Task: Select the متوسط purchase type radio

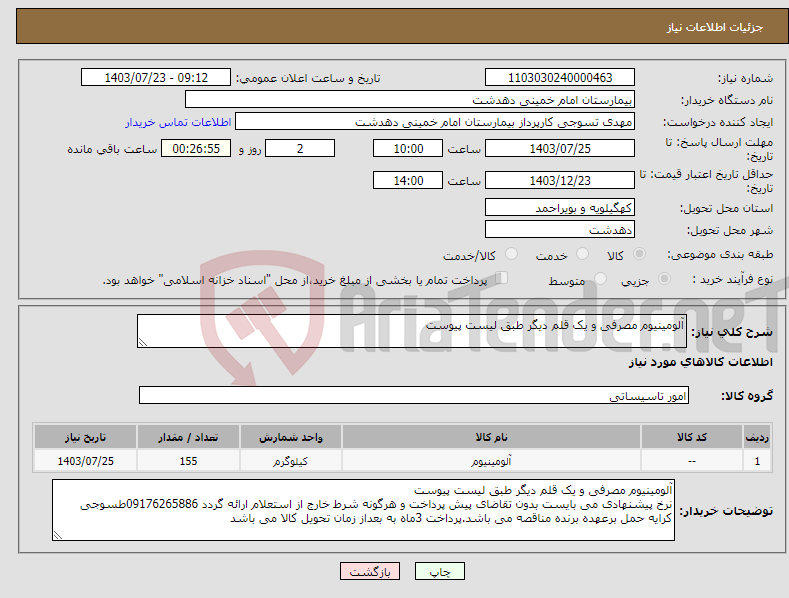Action: (x=600, y=278)
